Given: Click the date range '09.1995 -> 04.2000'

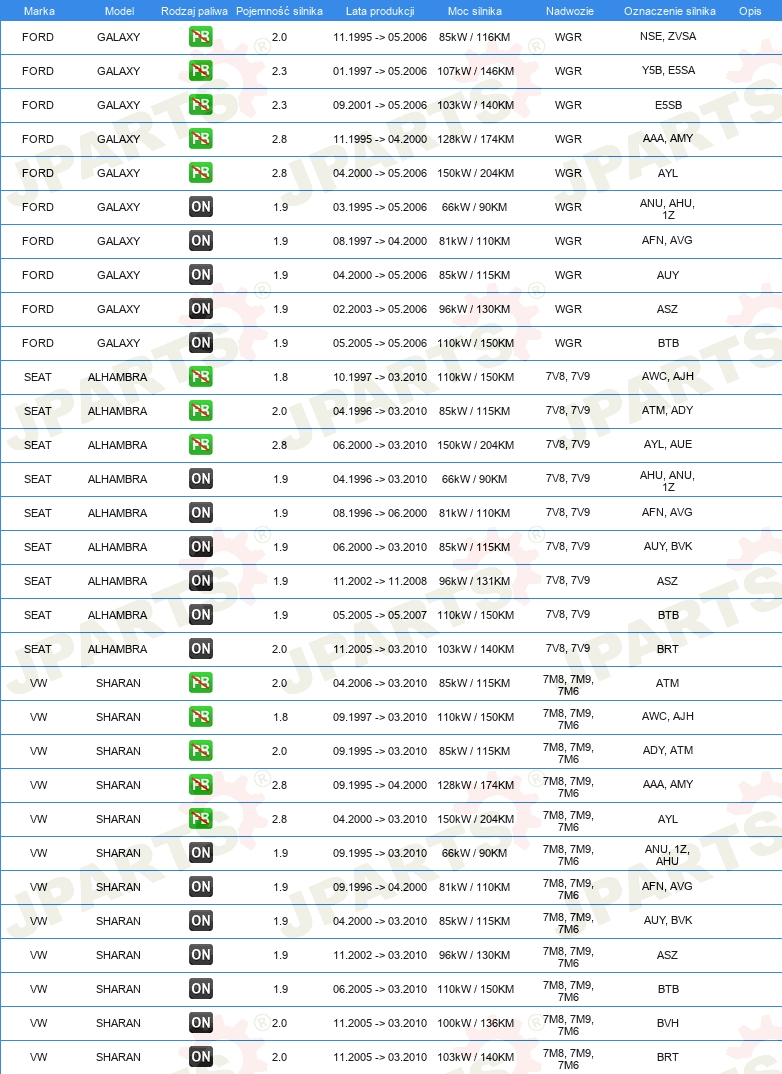Looking at the screenshot, I should click(x=380, y=785).
